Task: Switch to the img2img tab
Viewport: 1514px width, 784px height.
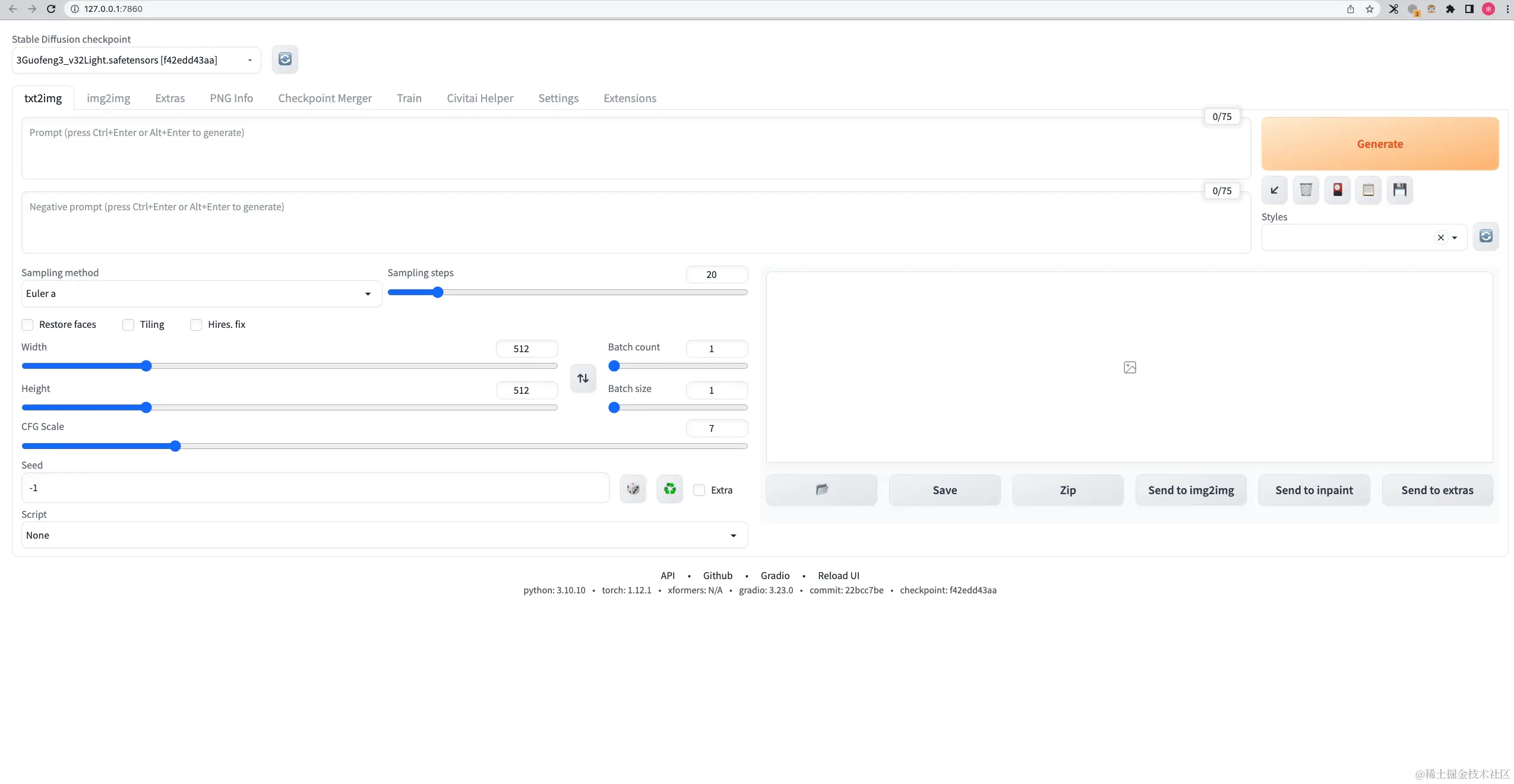Action: pyautogui.click(x=108, y=99)
